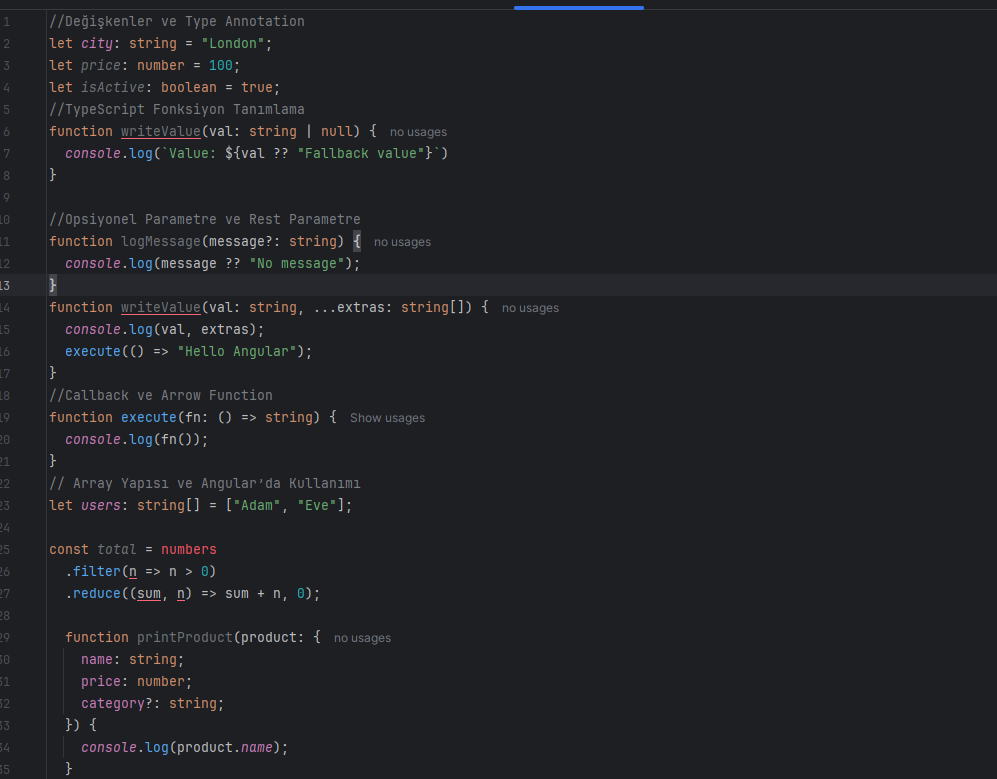Click the no usages hint beside logMessage
997x779 pixels.
click(x=402, y=241)
